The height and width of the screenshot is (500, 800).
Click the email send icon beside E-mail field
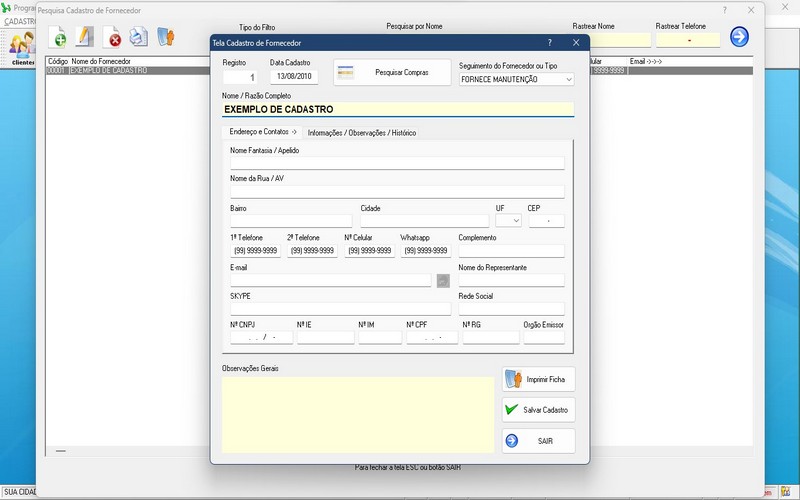tap(443, 281)
